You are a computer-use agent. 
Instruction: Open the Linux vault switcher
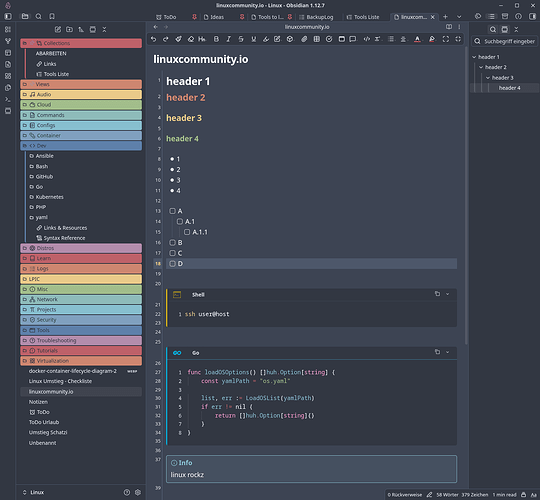point(33,492)
